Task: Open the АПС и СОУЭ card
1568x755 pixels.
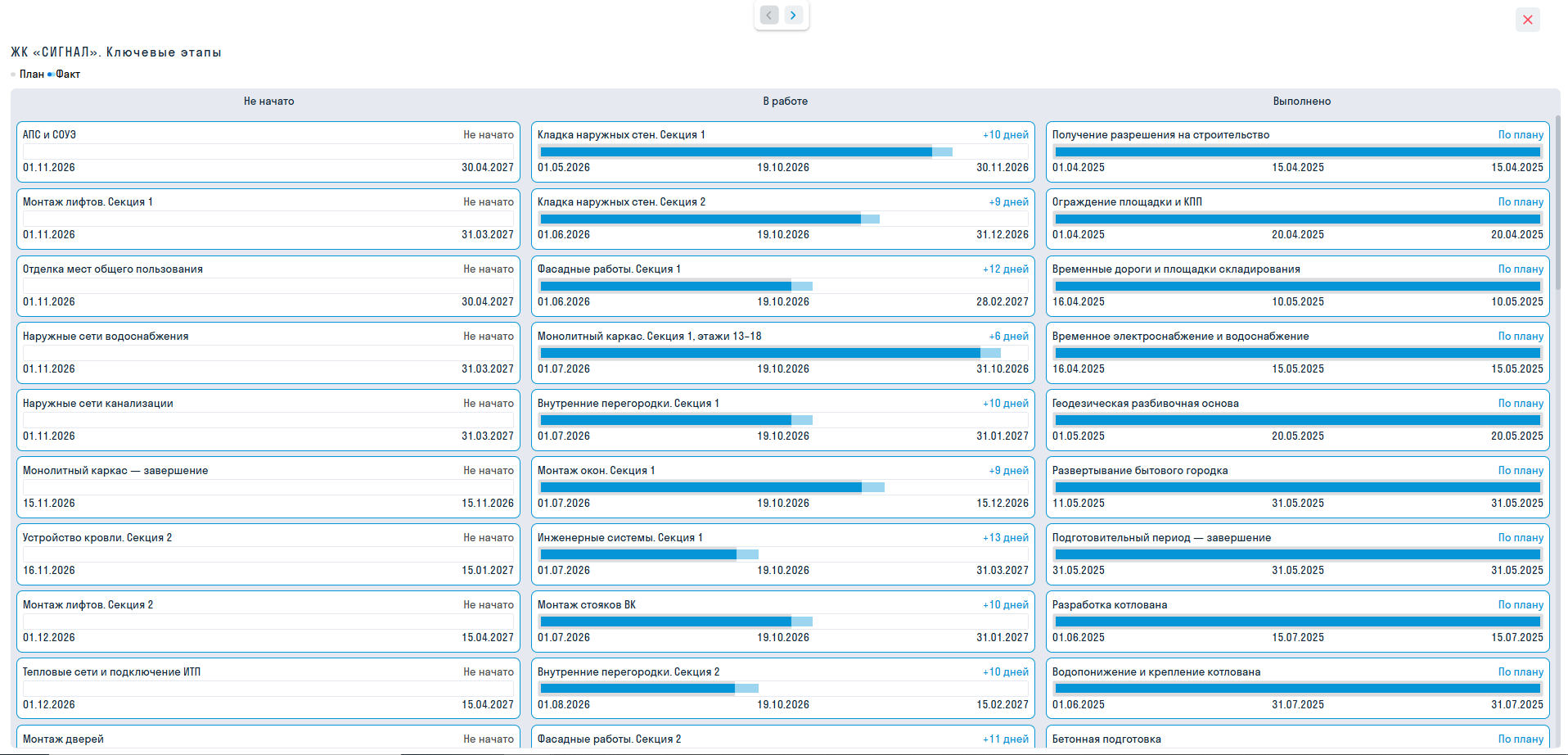Action: point(268,151)
